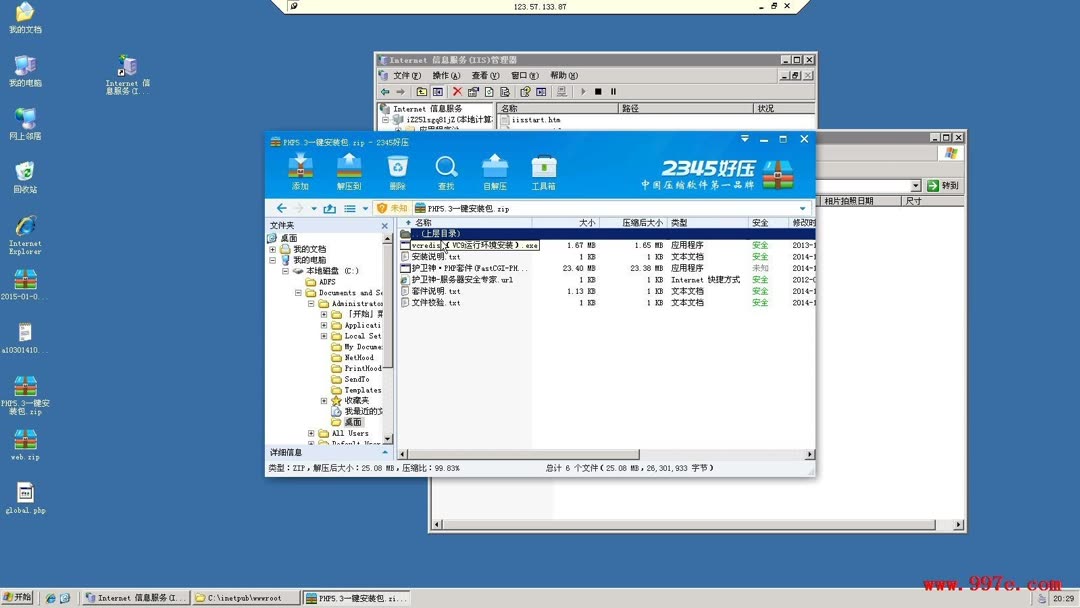Expand the Administrator folder node

310,303
